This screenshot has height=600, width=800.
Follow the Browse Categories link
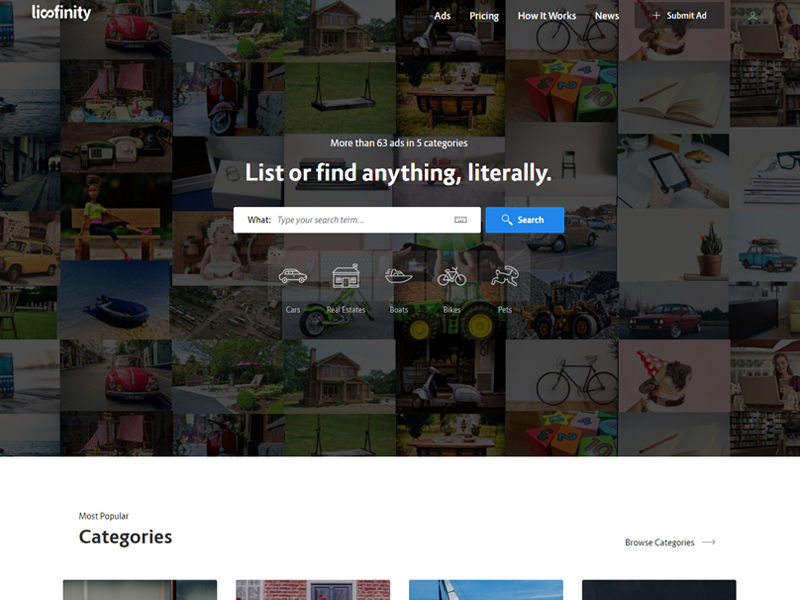pos(660,542)
